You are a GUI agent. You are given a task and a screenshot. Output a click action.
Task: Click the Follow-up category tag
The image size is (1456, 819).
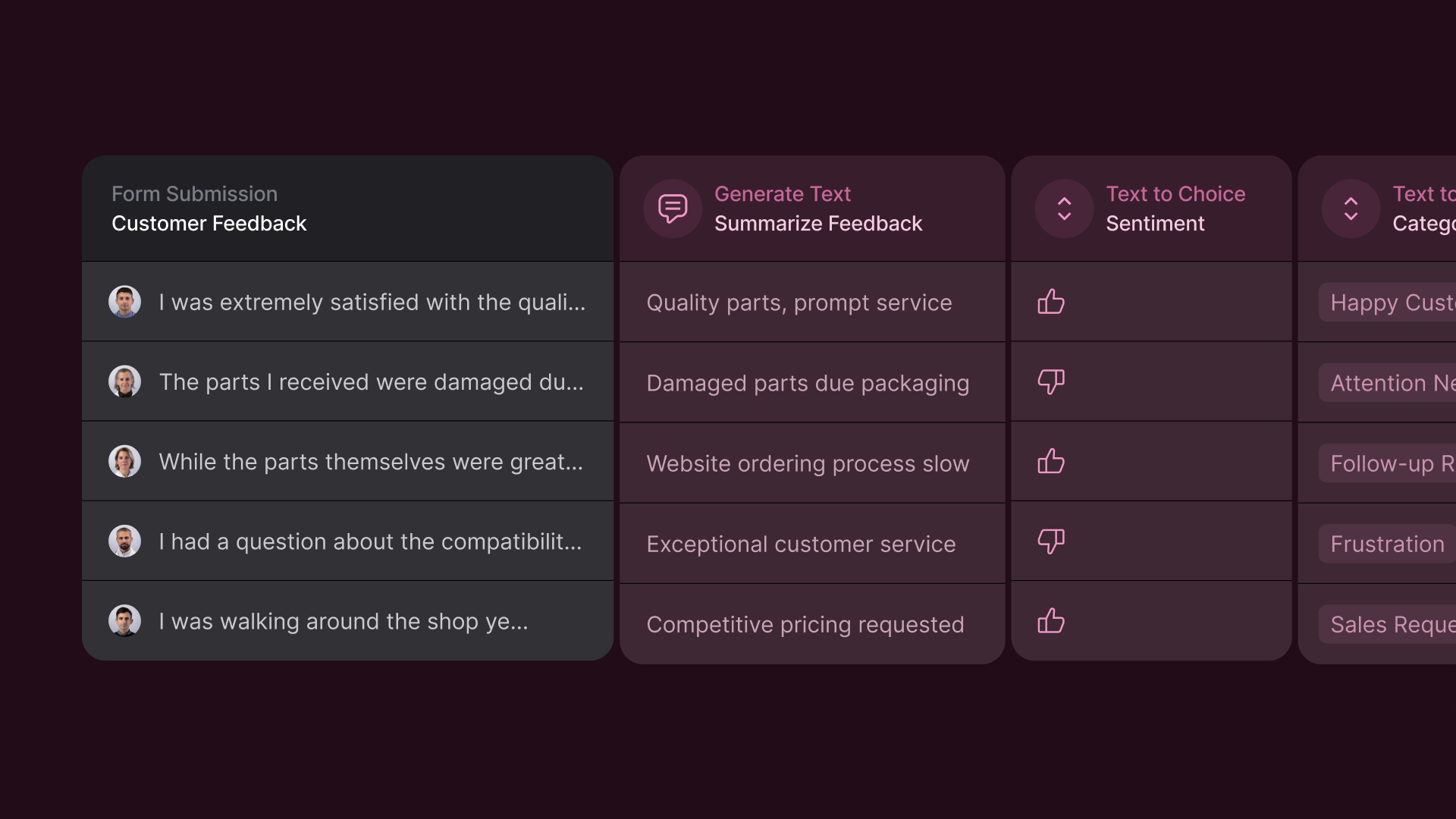pyautogui.click(x=1387, y=463)
